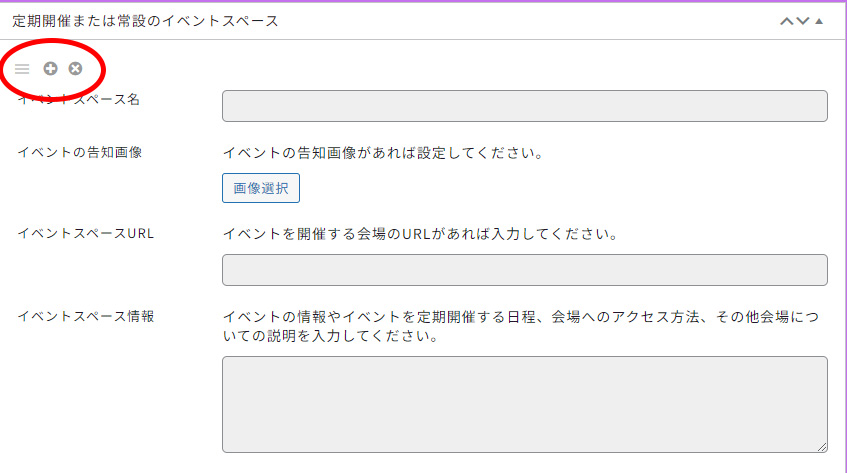This screenshot has height=473, width=847.
Task: Click the イベントスペース情報 label
Action: click(86, 316)
